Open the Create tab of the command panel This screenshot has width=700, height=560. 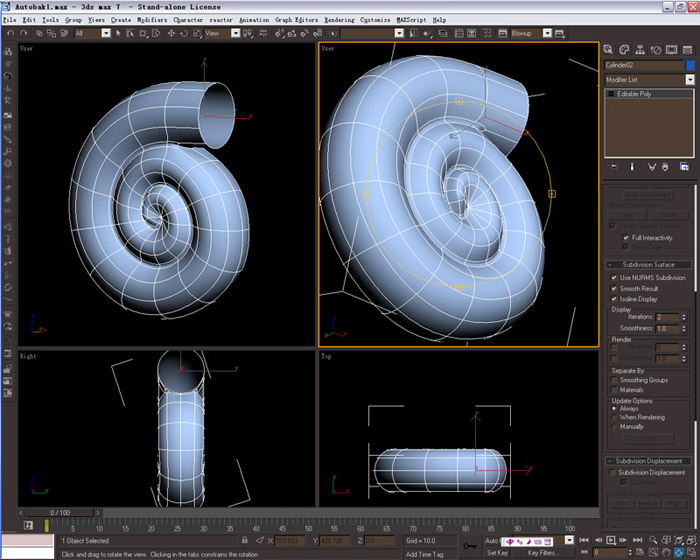point(608,50)
